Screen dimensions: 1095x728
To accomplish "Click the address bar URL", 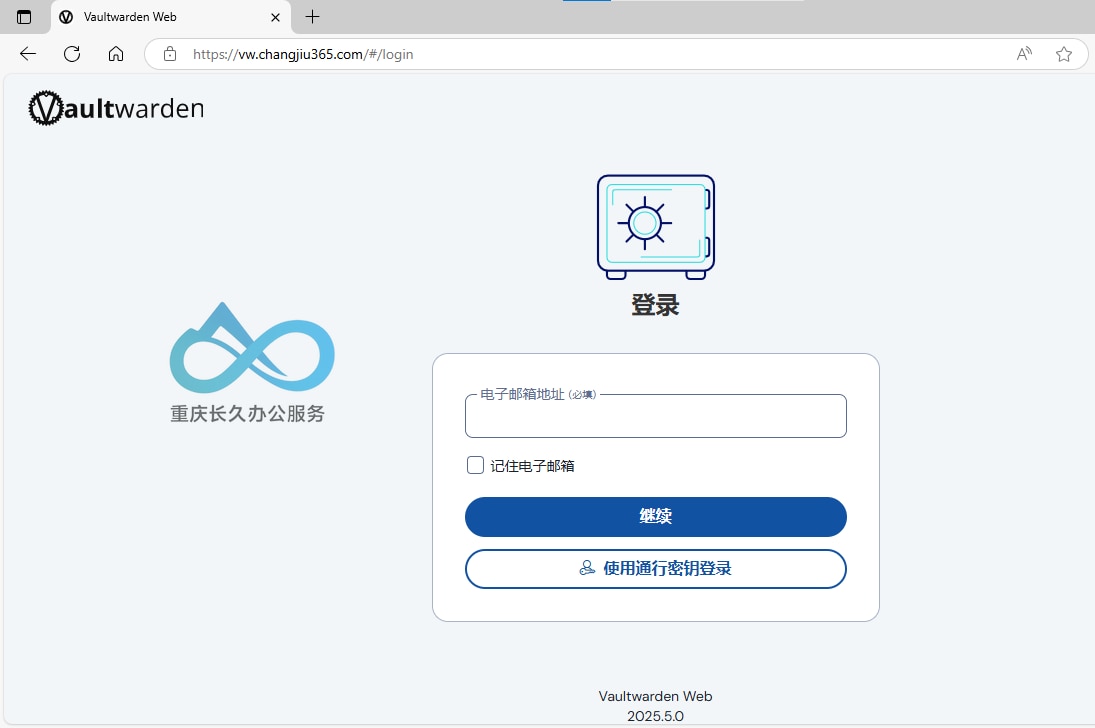I will pos(303,54).
